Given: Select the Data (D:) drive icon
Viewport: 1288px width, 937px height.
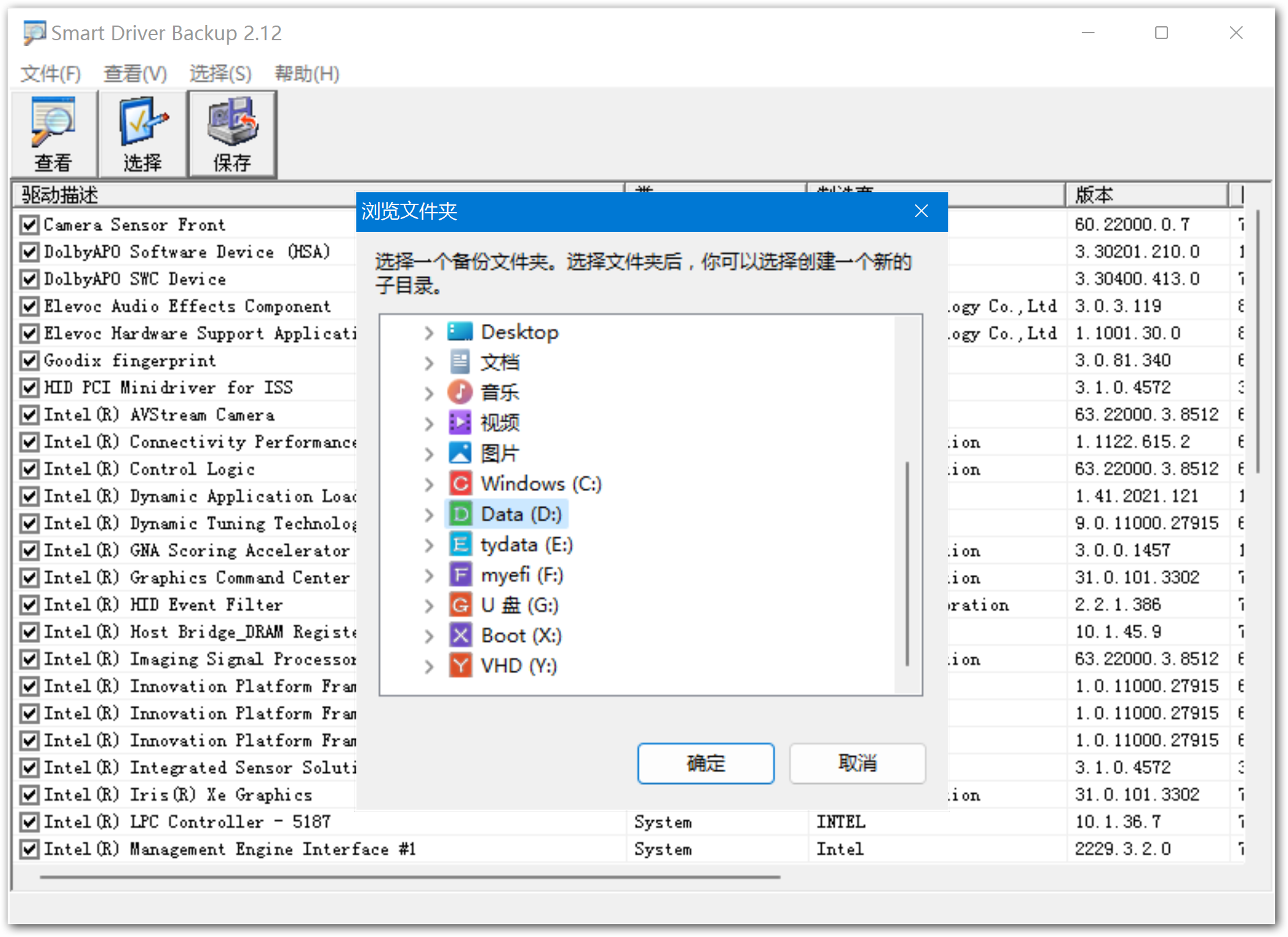Looking at the screenshot, I should tap(460, 514).
